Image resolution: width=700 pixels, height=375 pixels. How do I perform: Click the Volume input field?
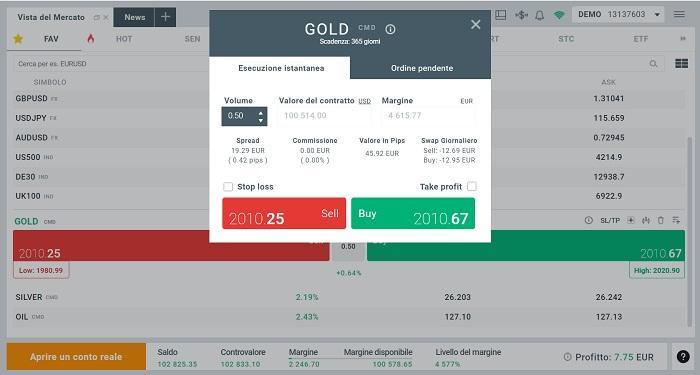(x=244, y=116)
